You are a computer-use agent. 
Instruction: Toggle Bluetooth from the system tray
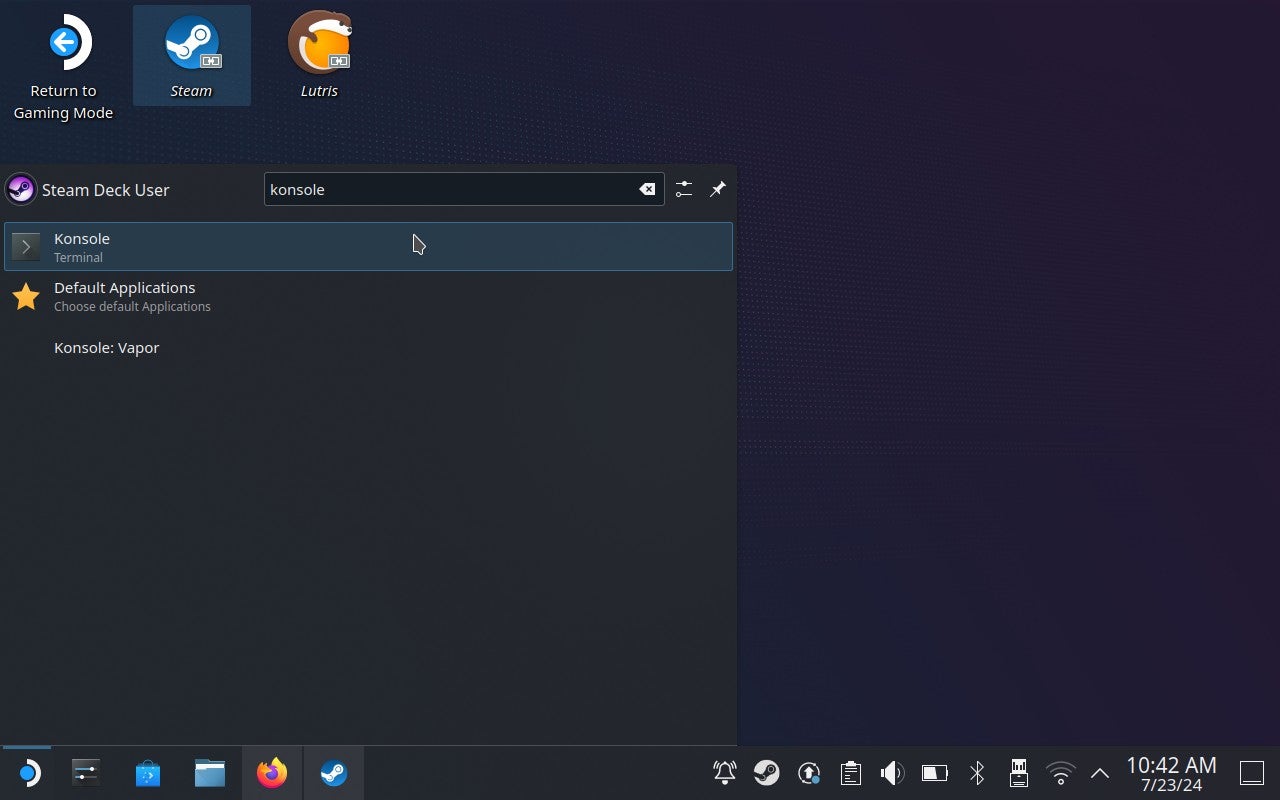click(x=977, y=772)
